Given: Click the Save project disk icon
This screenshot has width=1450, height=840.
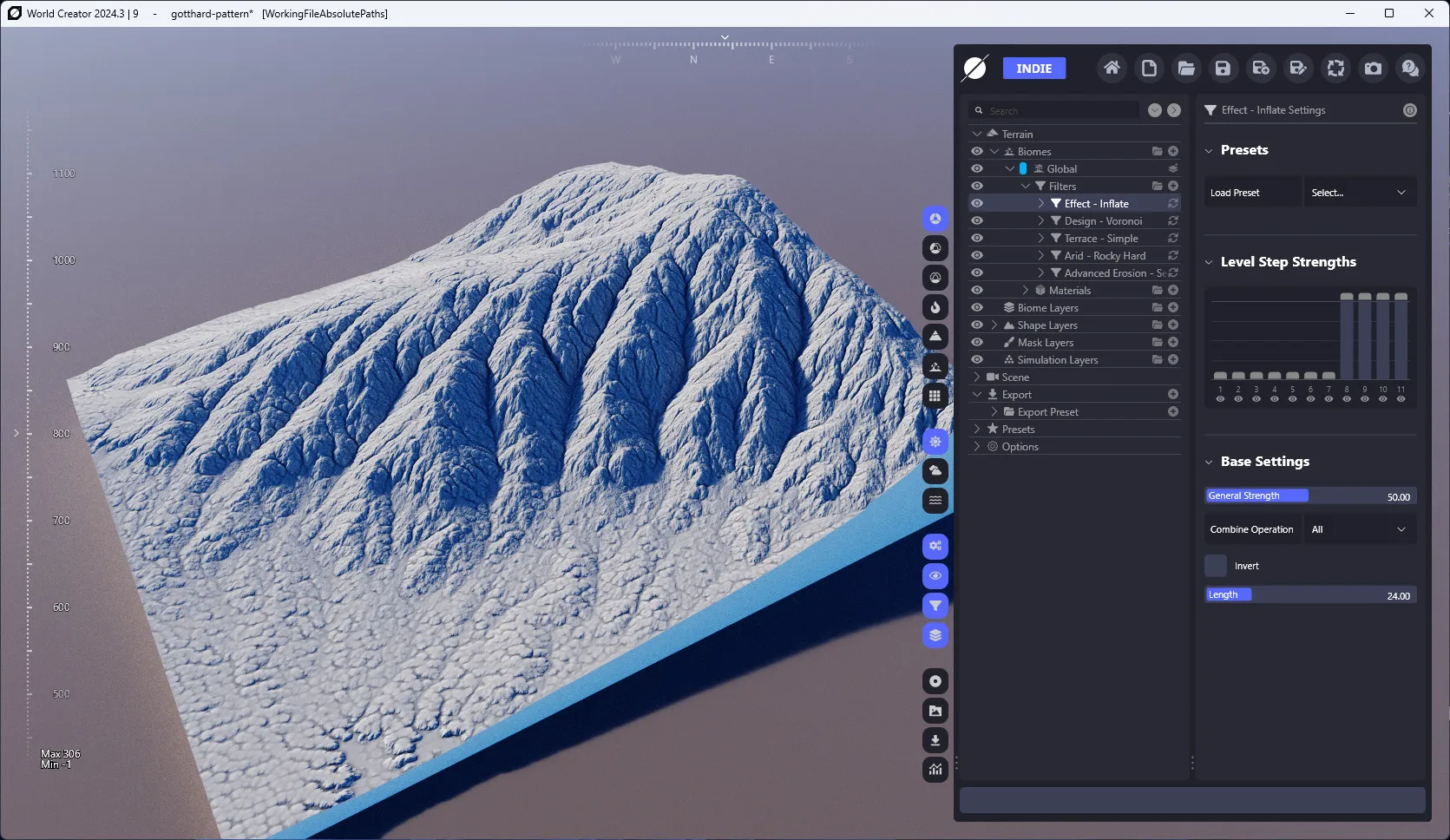Looking at the screenshot, I should (x=1223, y=68).
